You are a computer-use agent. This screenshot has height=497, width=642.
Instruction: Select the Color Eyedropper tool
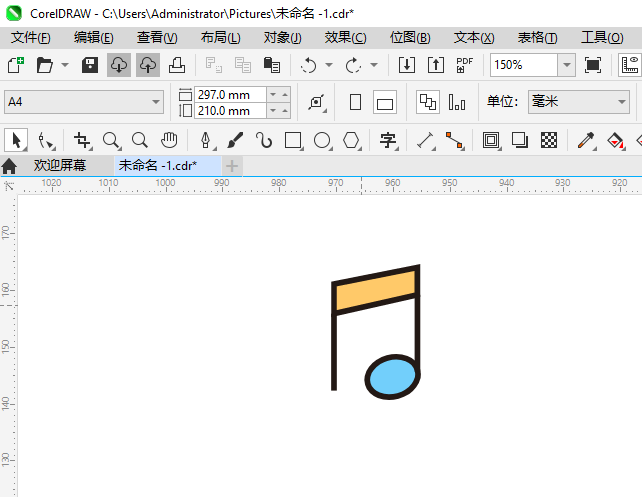coord(586,140)
